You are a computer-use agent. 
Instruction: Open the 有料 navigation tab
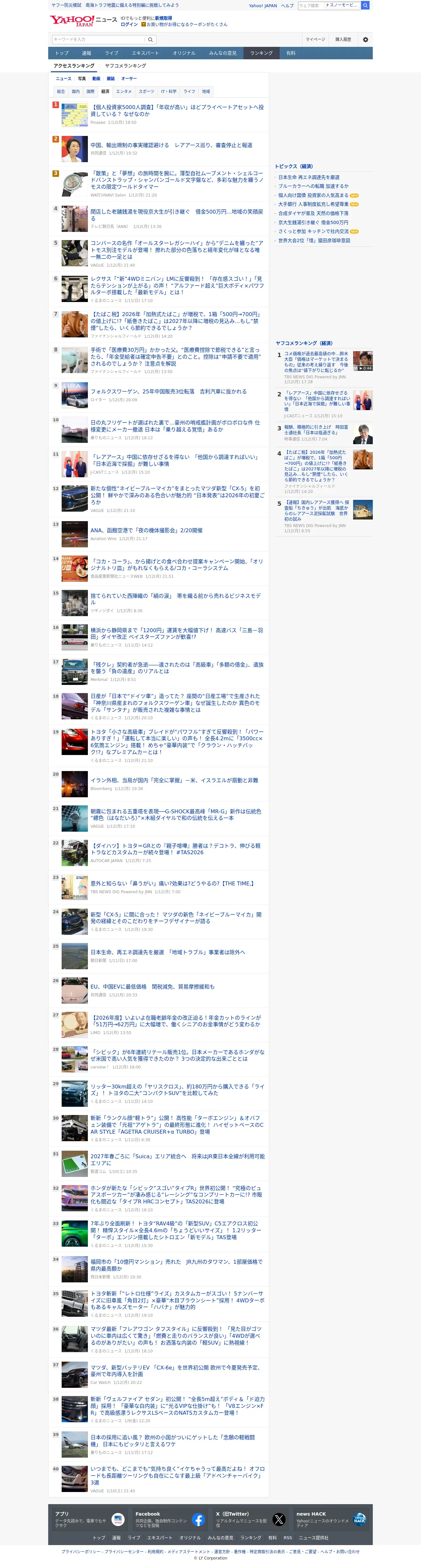[291, 53]
